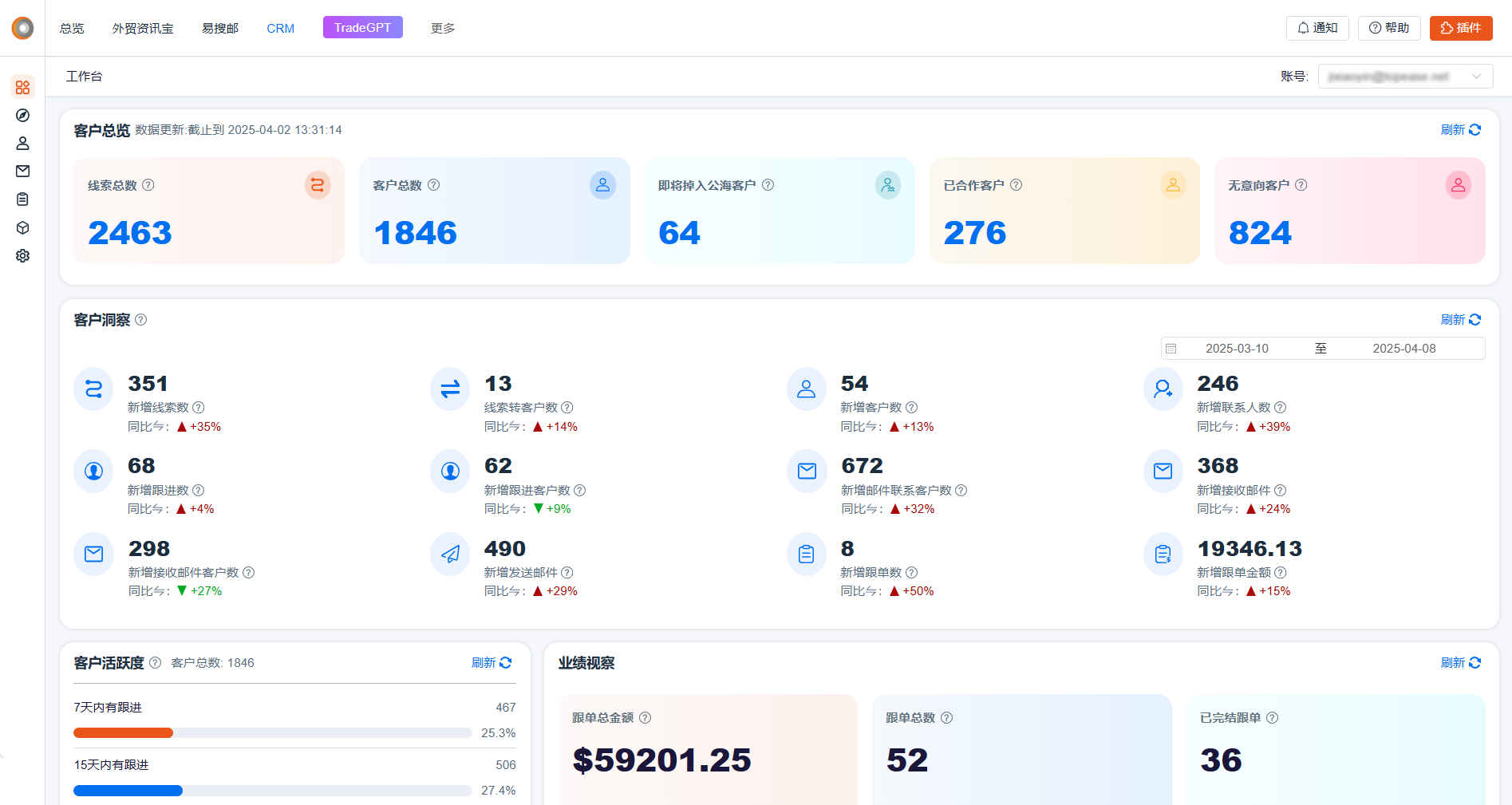
Task: Select the workbench grid icon in the sidebar
Action: click(22, 87)
